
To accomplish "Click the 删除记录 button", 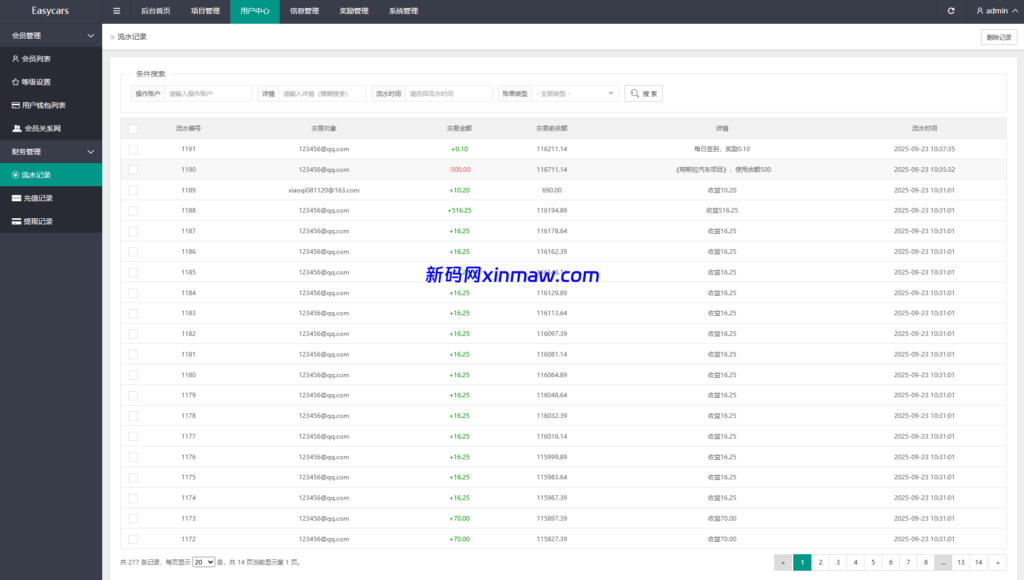I will click(998, 37).
